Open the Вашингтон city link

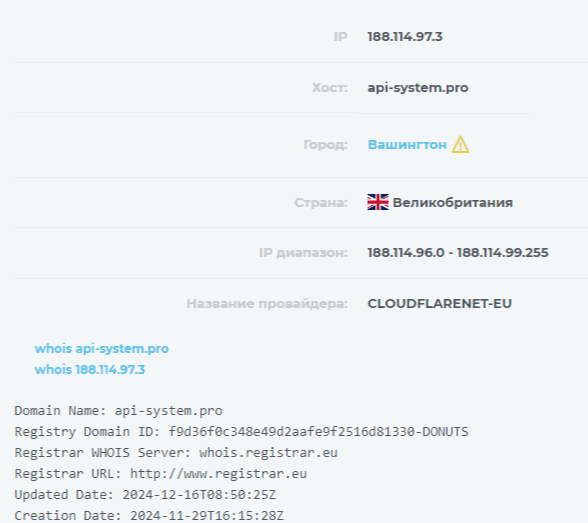(407, 145)
